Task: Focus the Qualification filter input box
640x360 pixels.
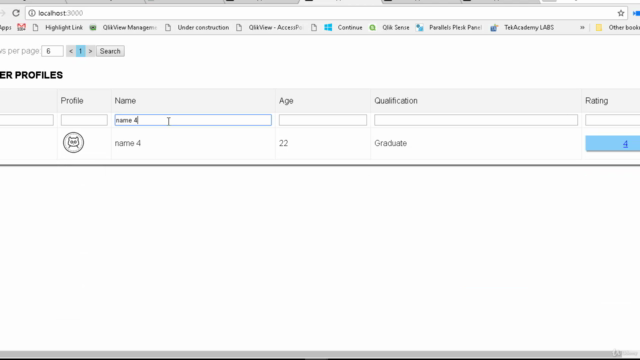Action: 476,120
